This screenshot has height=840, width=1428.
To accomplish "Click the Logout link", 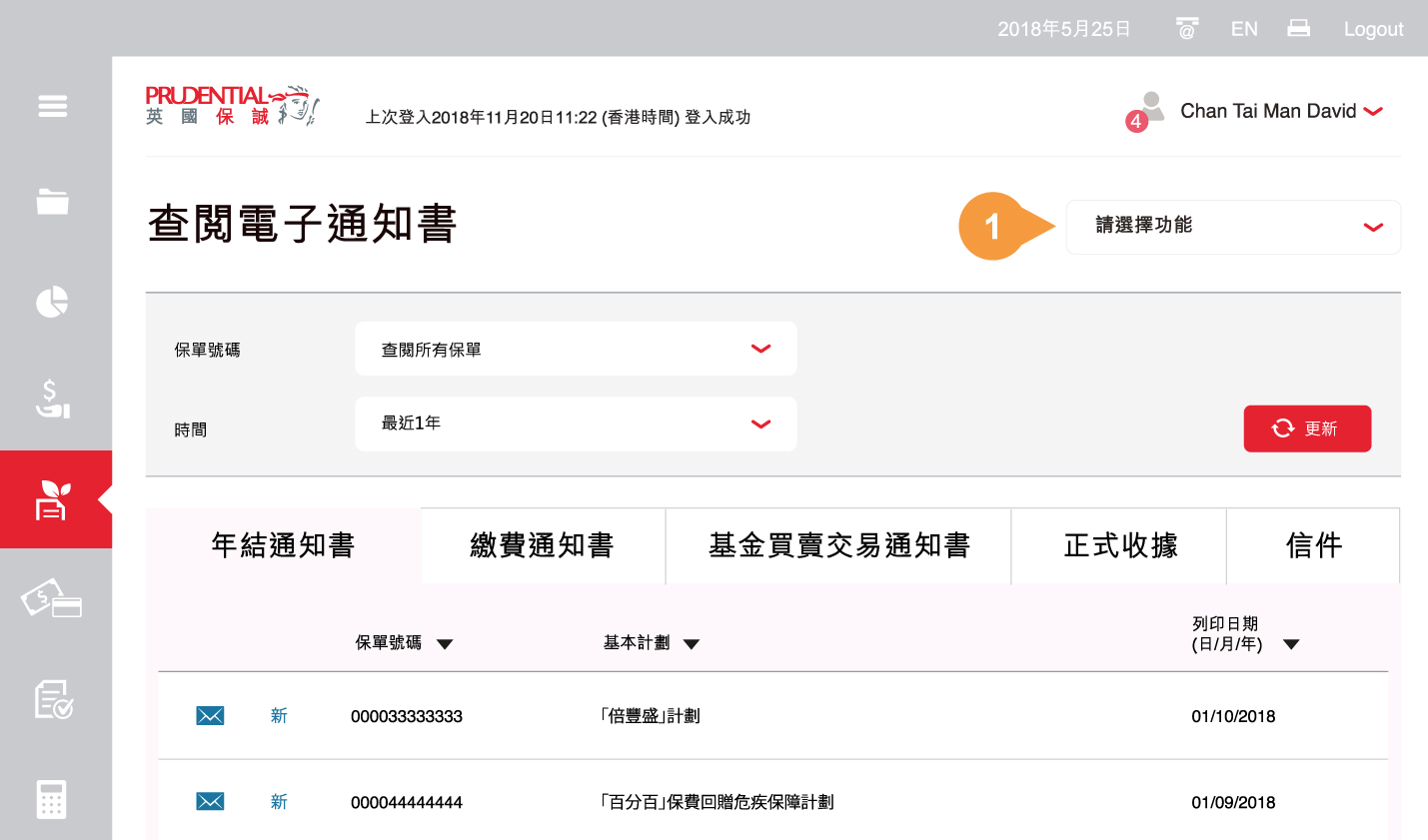I will point(1373,29).
